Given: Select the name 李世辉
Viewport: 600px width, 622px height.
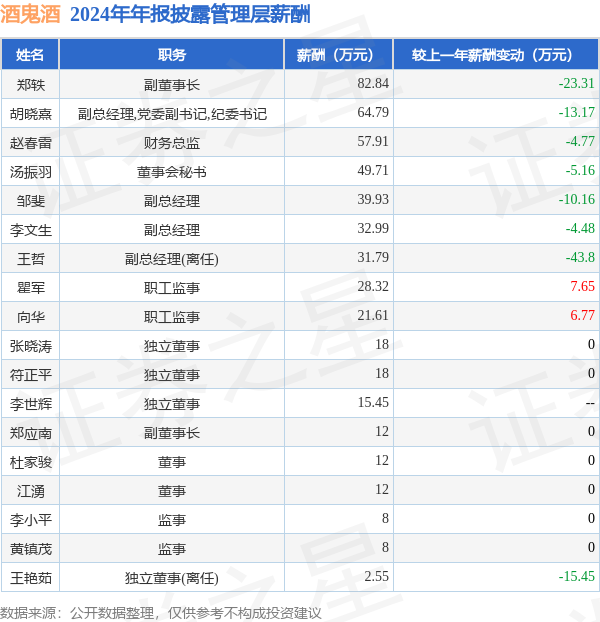Looking at the screenshot, I should coord(31,404).
